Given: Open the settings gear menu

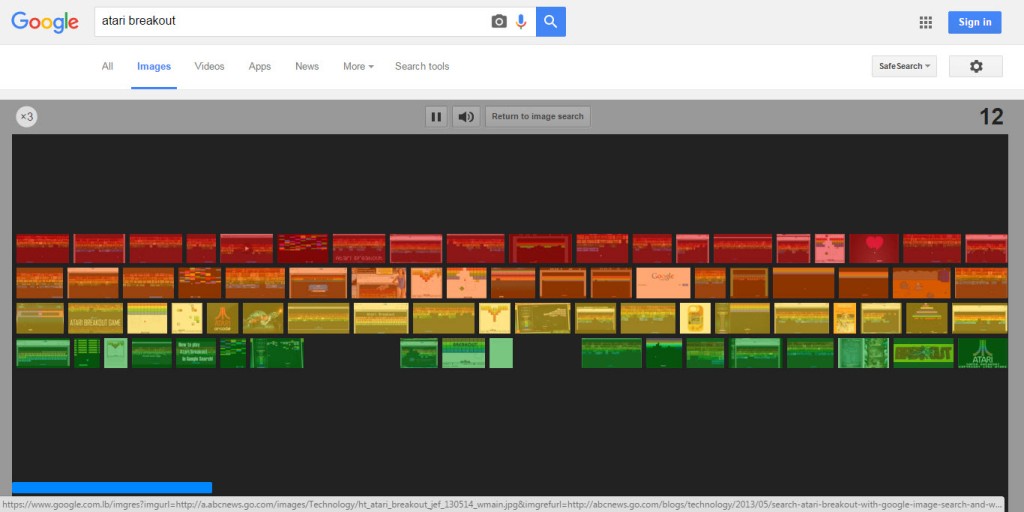Looking at the screenshot, I should (976, 66).
